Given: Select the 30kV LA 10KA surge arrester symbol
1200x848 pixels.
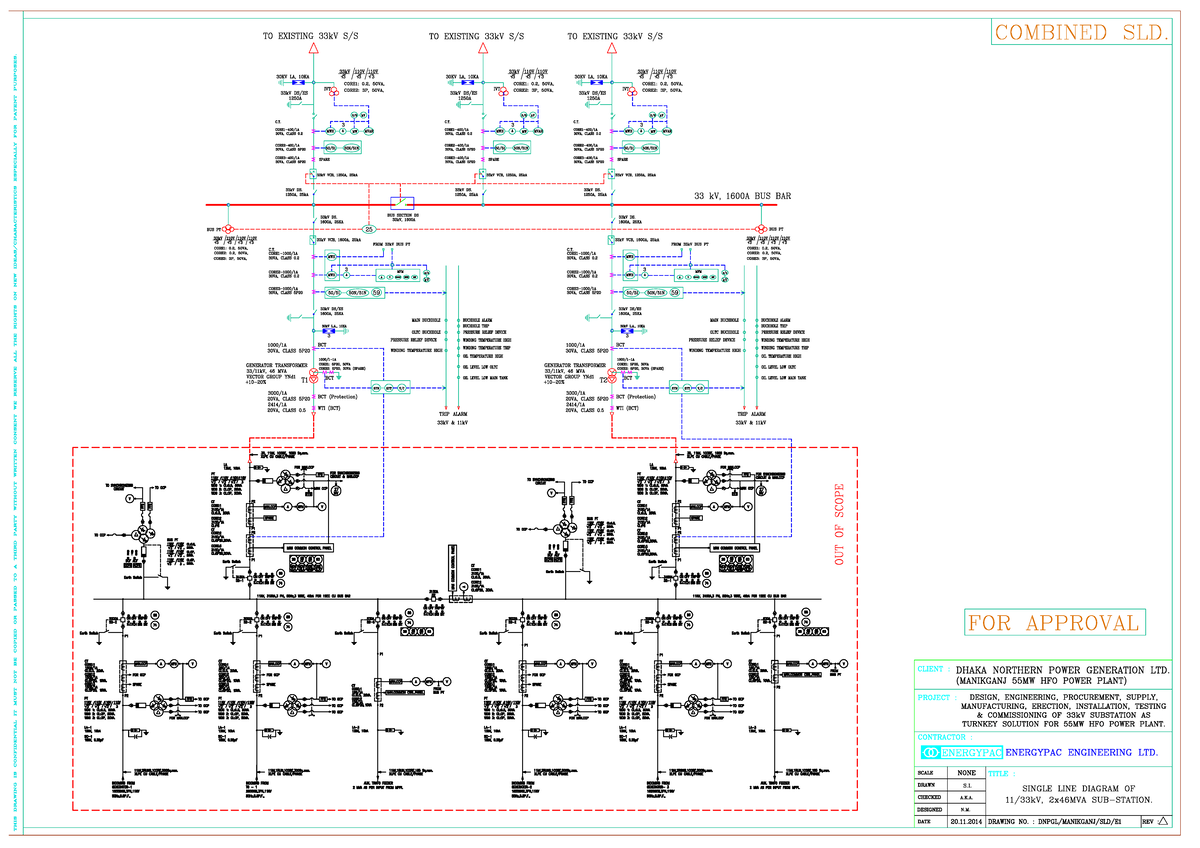Looking at the screenshot, I should 299,82.
